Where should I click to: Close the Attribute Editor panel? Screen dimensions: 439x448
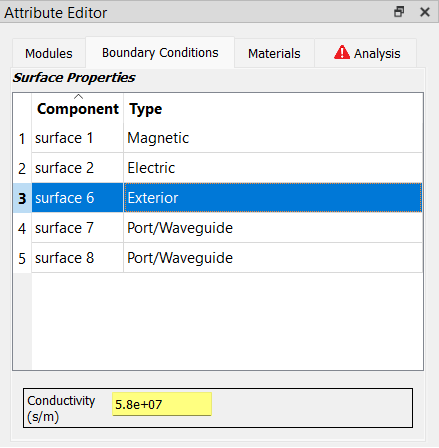(x=425, y=12)
